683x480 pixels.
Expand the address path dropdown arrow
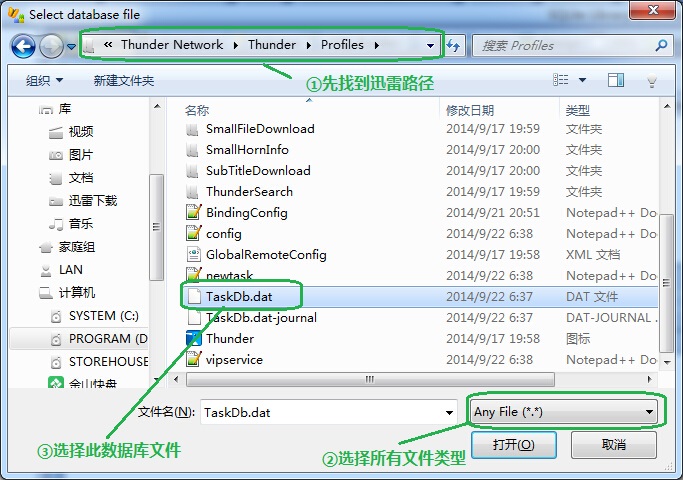click(430, 45)
